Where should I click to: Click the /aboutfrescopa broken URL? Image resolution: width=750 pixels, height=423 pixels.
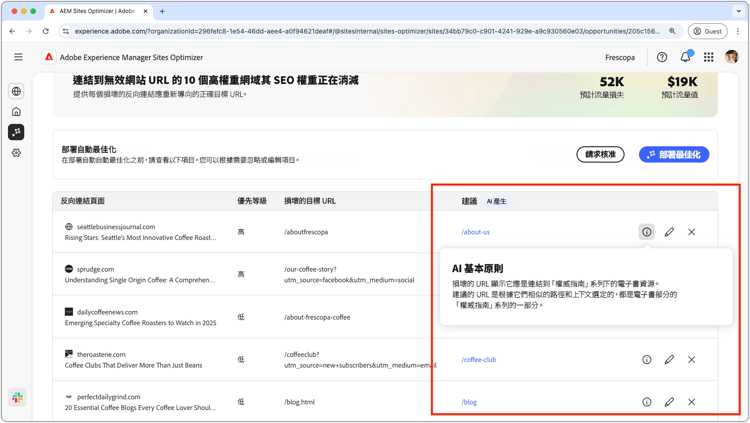(306, 232)
